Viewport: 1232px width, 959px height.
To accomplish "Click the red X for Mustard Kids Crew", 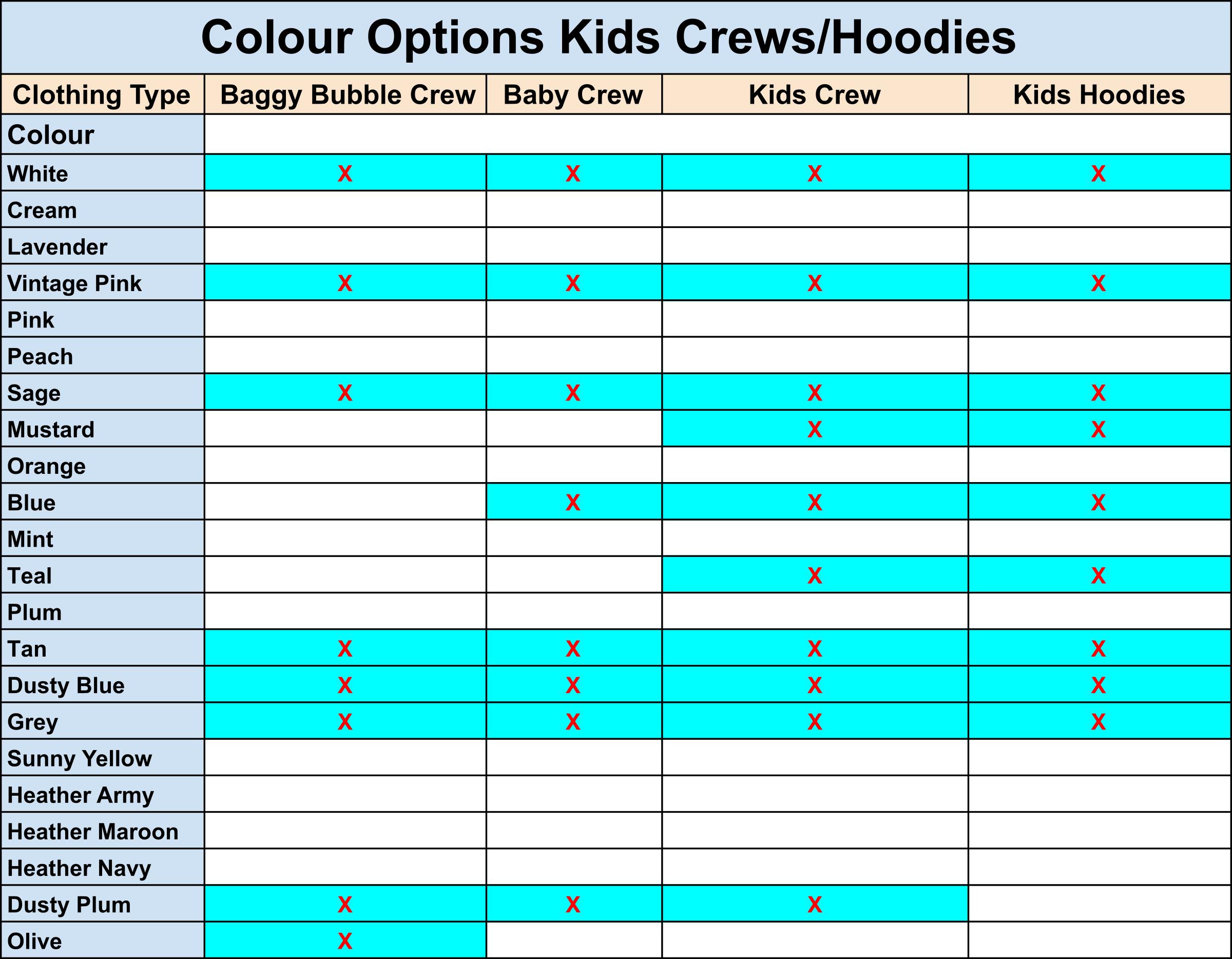I will point(815,430).
